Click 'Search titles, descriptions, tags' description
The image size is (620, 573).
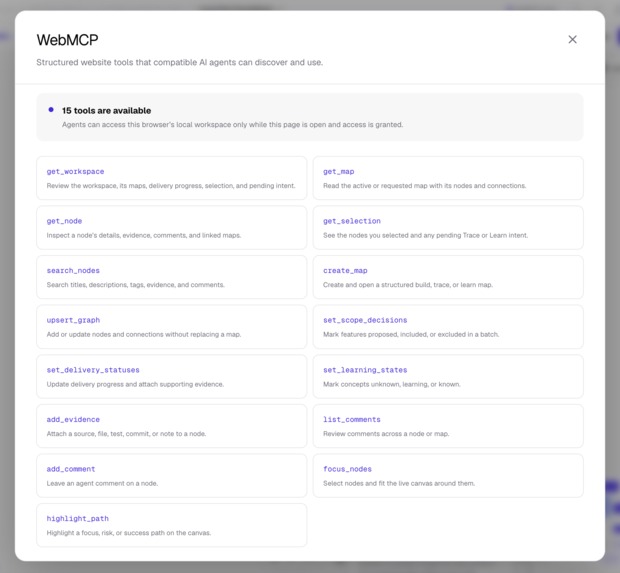coord(135,285)
